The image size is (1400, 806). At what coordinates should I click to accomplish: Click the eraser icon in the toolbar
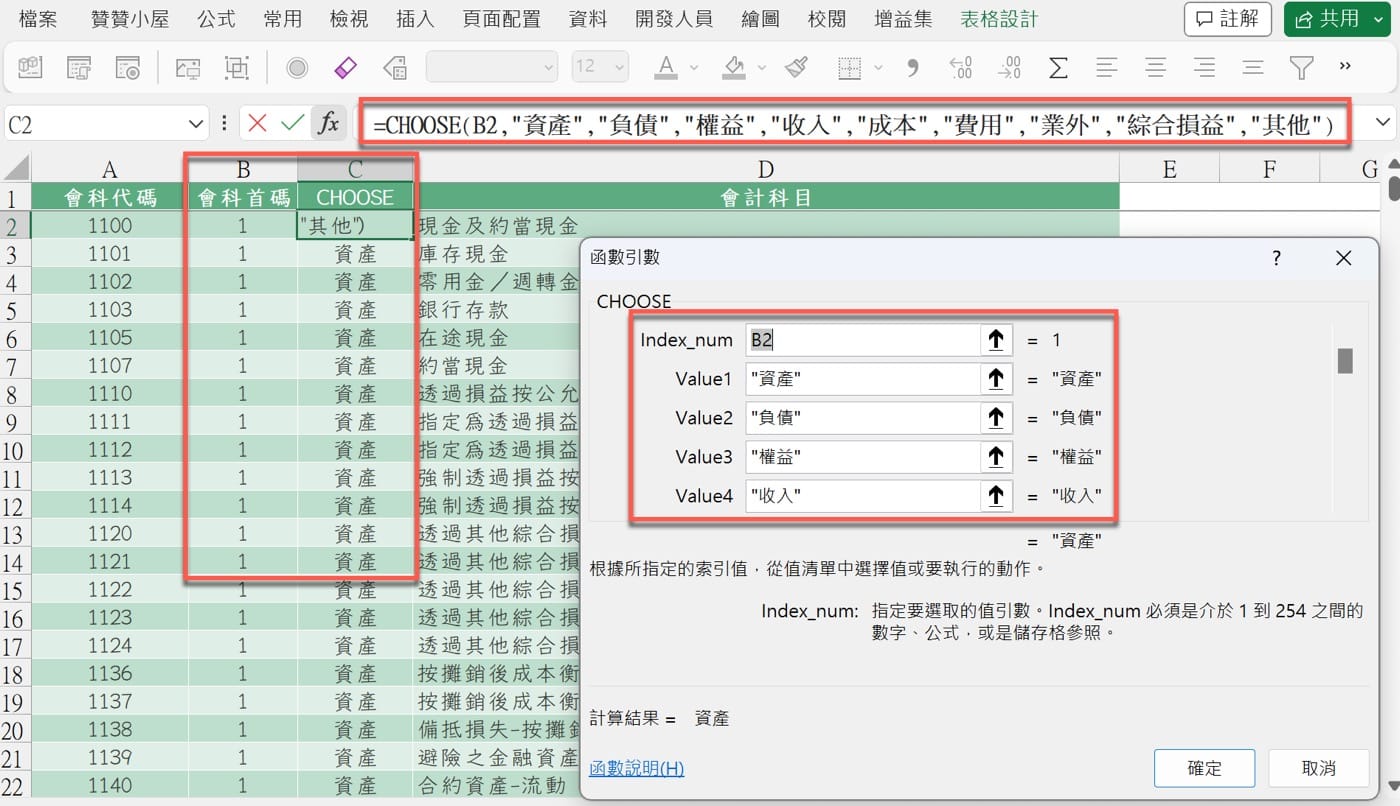[x=345, y=67]
